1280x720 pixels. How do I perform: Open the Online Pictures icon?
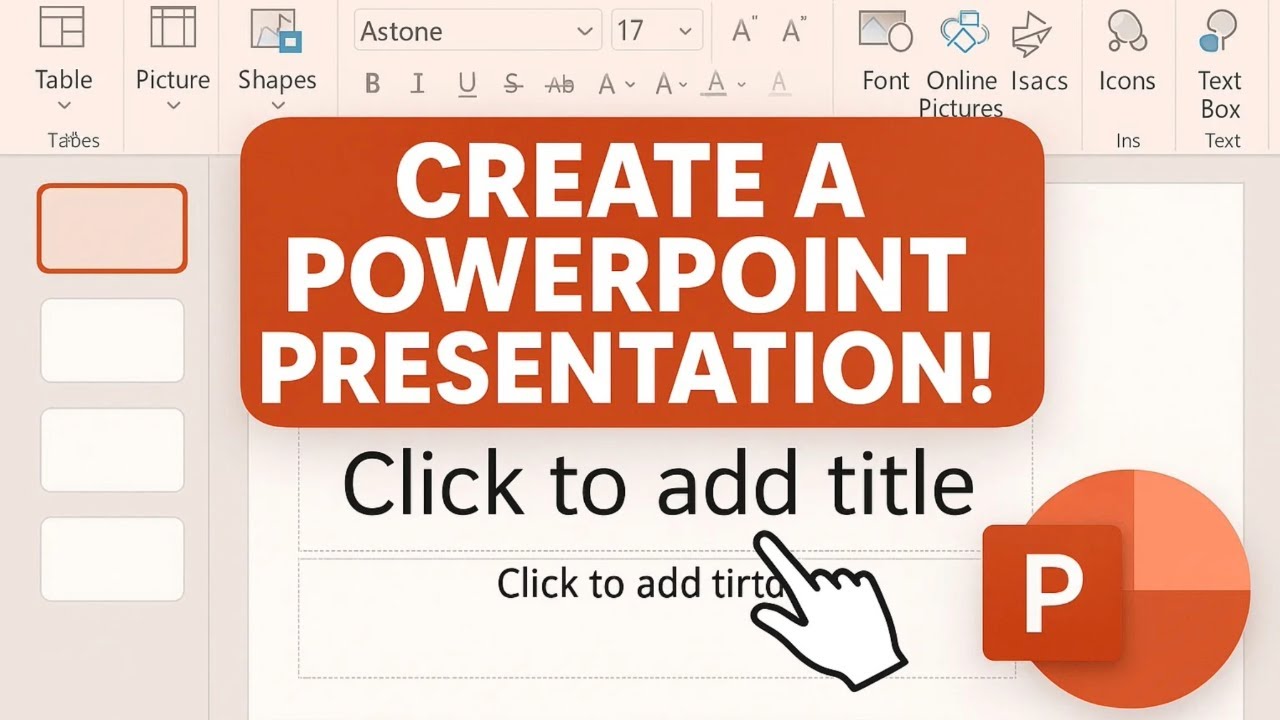click(964, 31)
